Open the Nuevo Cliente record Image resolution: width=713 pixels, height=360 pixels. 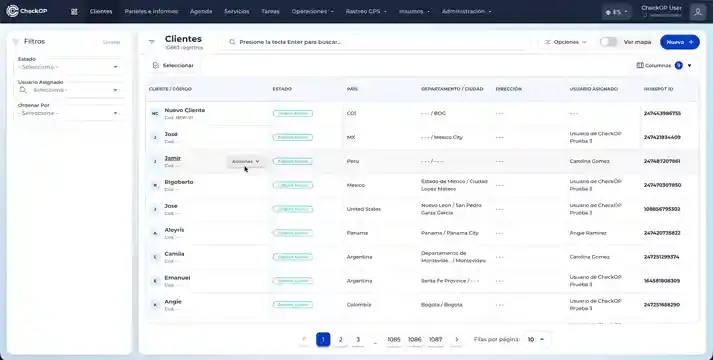185,110
